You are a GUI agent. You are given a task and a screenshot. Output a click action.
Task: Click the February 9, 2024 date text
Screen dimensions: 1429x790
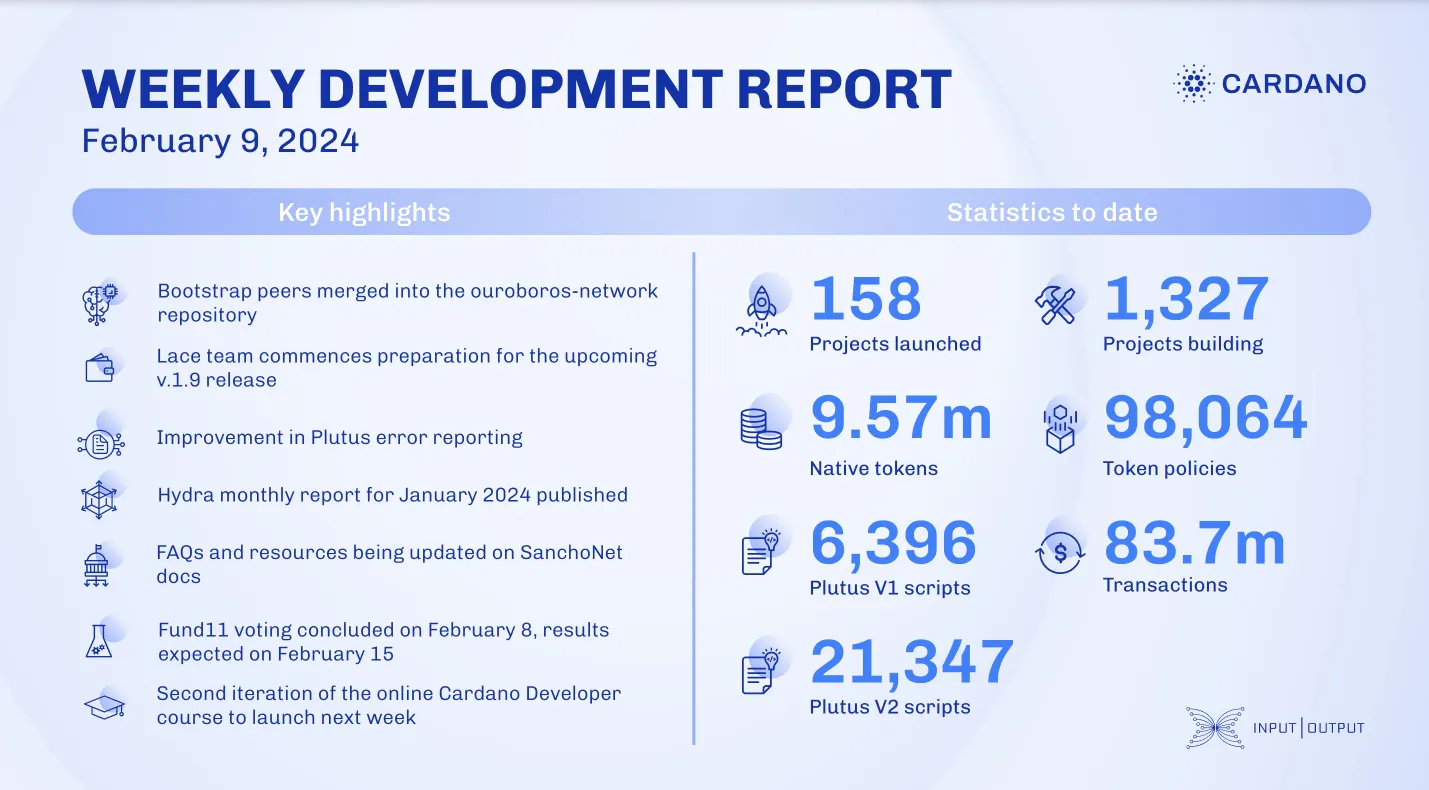tap(221, 140)
